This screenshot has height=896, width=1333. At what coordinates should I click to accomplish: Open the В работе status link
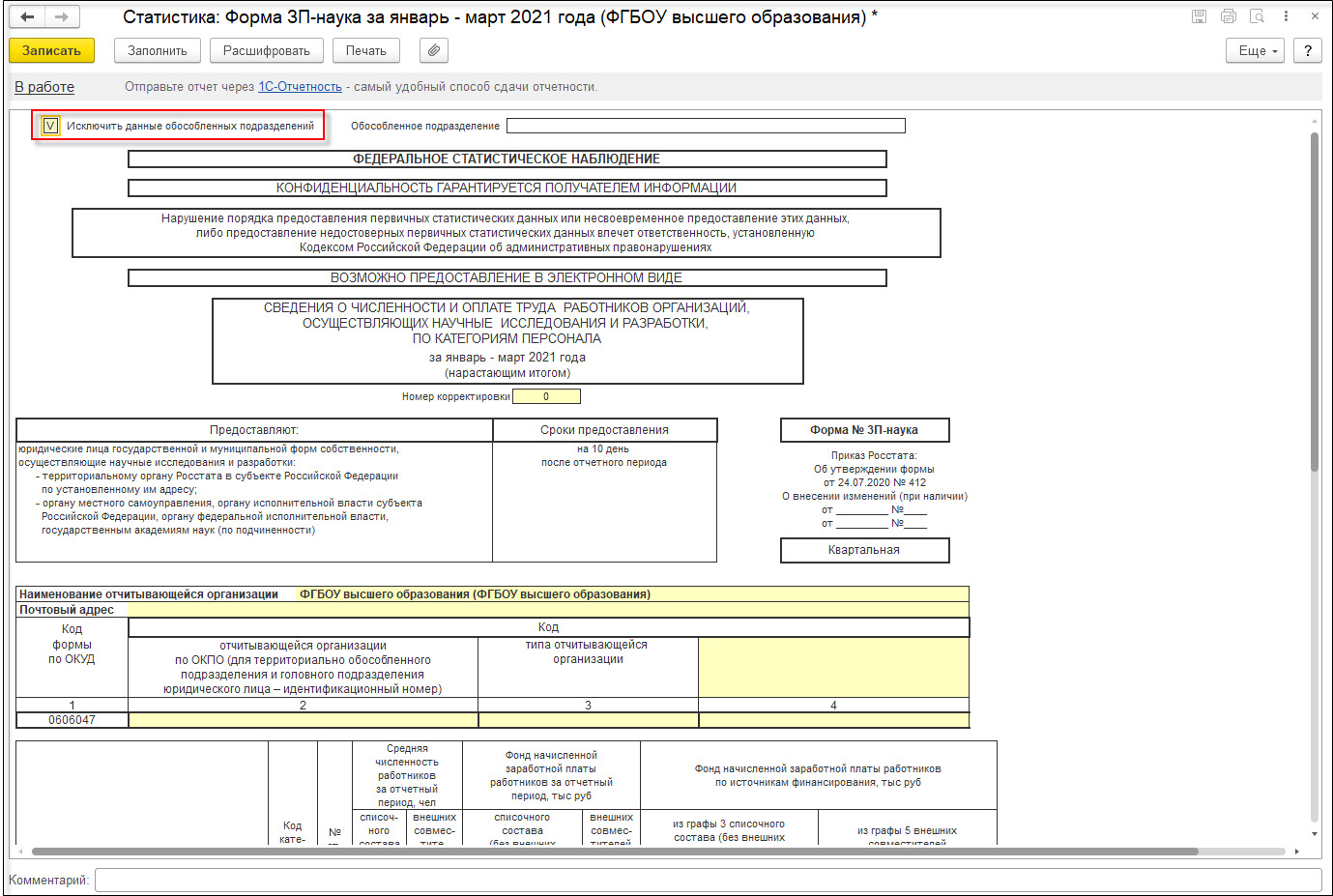pos(44,87)
